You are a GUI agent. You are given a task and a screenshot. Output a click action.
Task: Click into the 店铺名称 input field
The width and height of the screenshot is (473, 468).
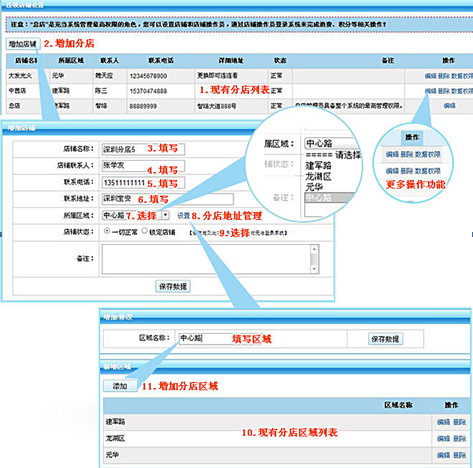143,149
